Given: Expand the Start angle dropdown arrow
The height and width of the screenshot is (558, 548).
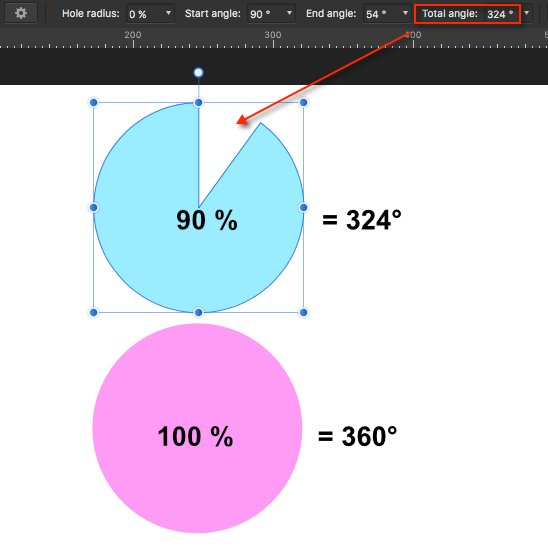Looking at the screenshot, I should (x=289, y=13).
